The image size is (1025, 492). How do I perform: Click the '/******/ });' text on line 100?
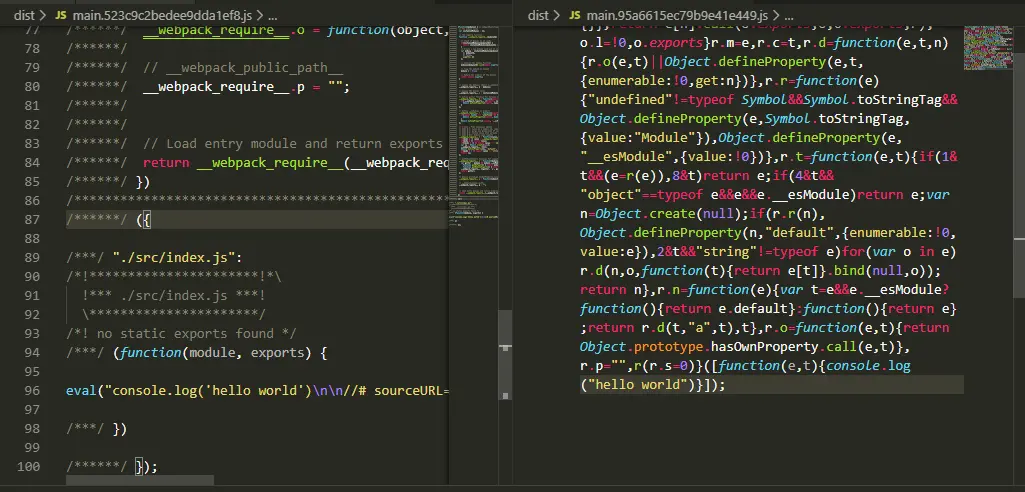pos(112,467)
